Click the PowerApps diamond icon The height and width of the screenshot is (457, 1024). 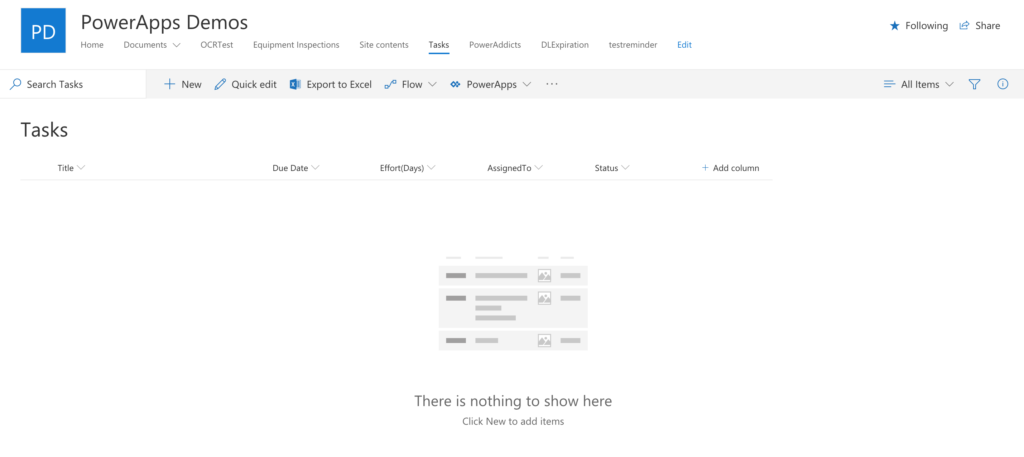pos(455,84)
